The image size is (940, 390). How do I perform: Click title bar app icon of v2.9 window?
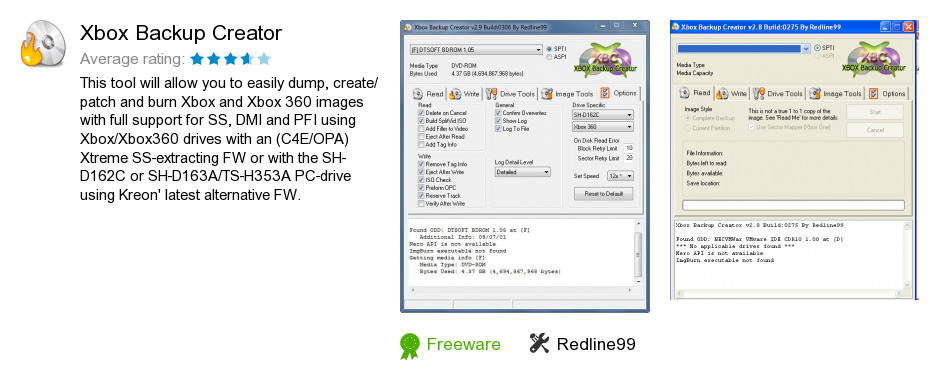click(408, 27)
